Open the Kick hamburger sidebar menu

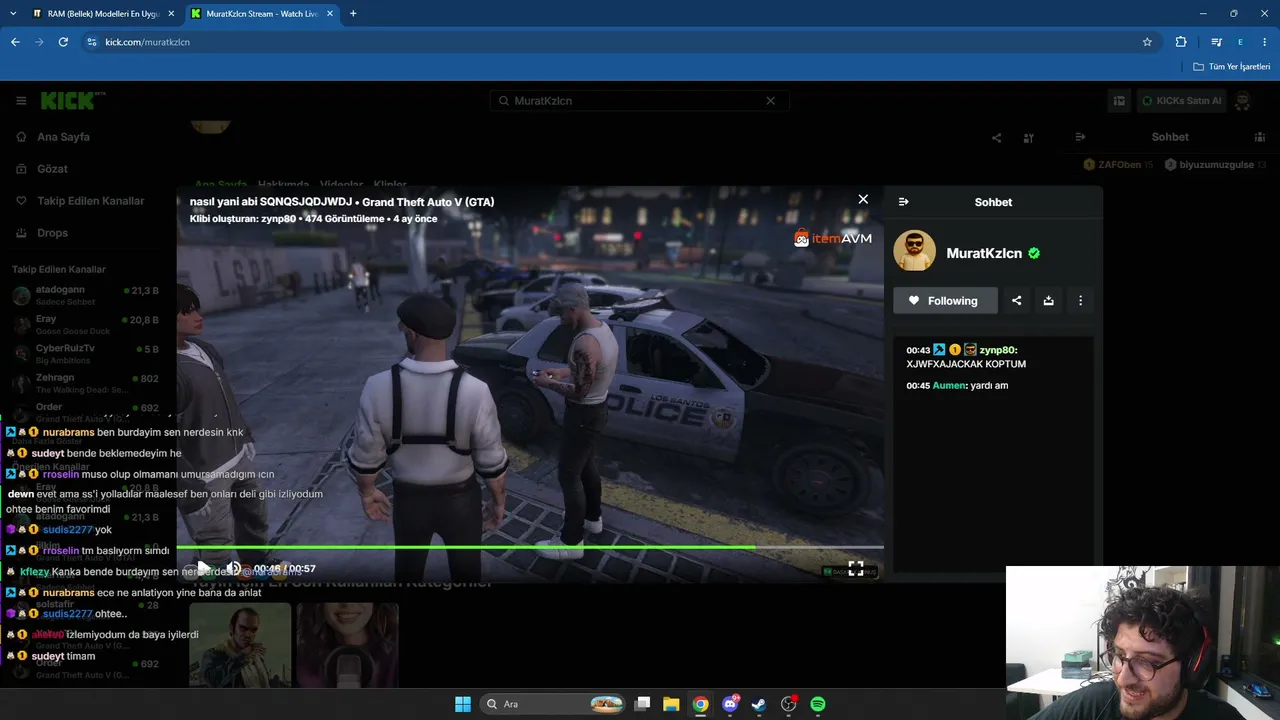(x=21, y=101)
